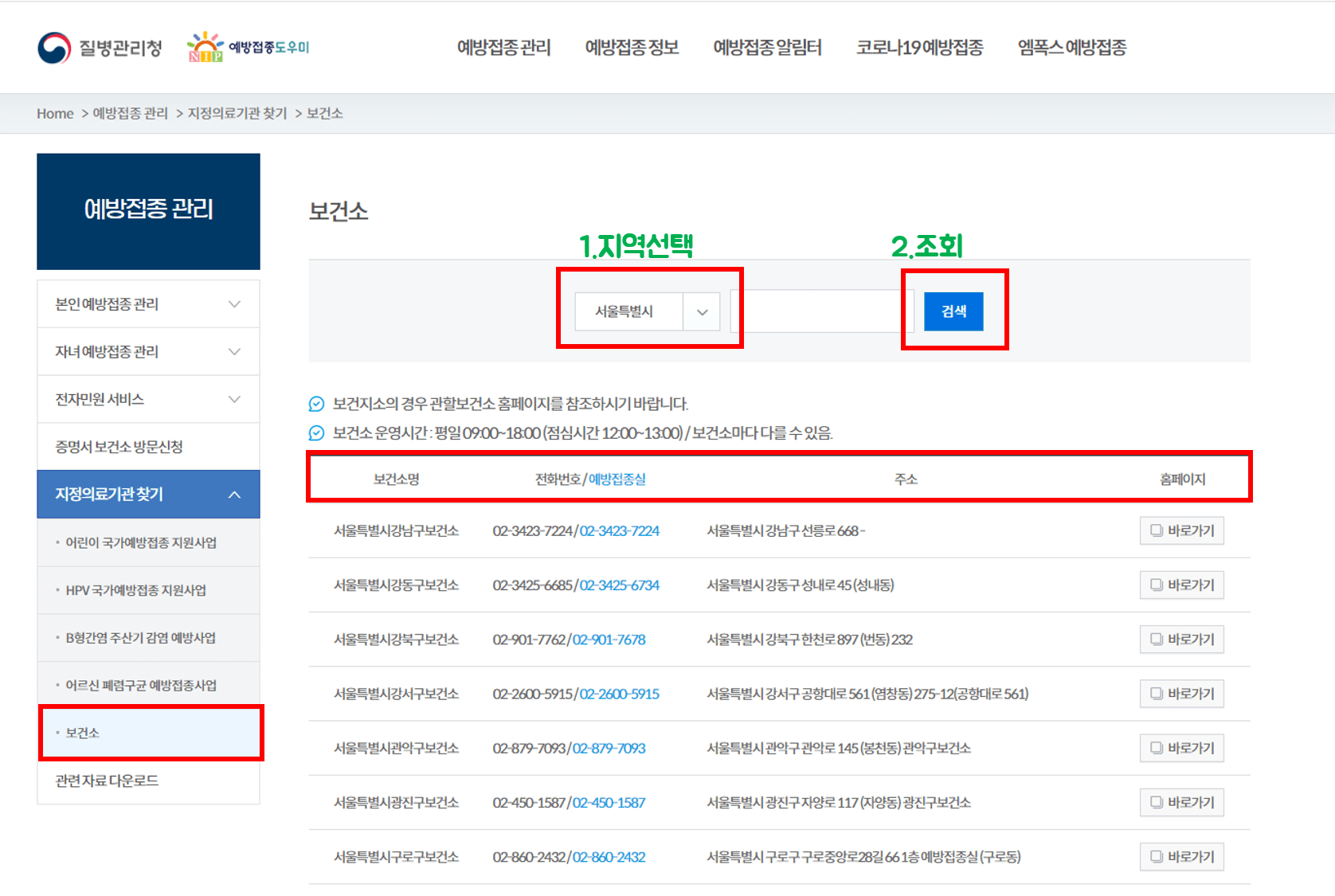
Task: Click the NIP 예방접종도우미 logo
Action: (x=247, y=47)
